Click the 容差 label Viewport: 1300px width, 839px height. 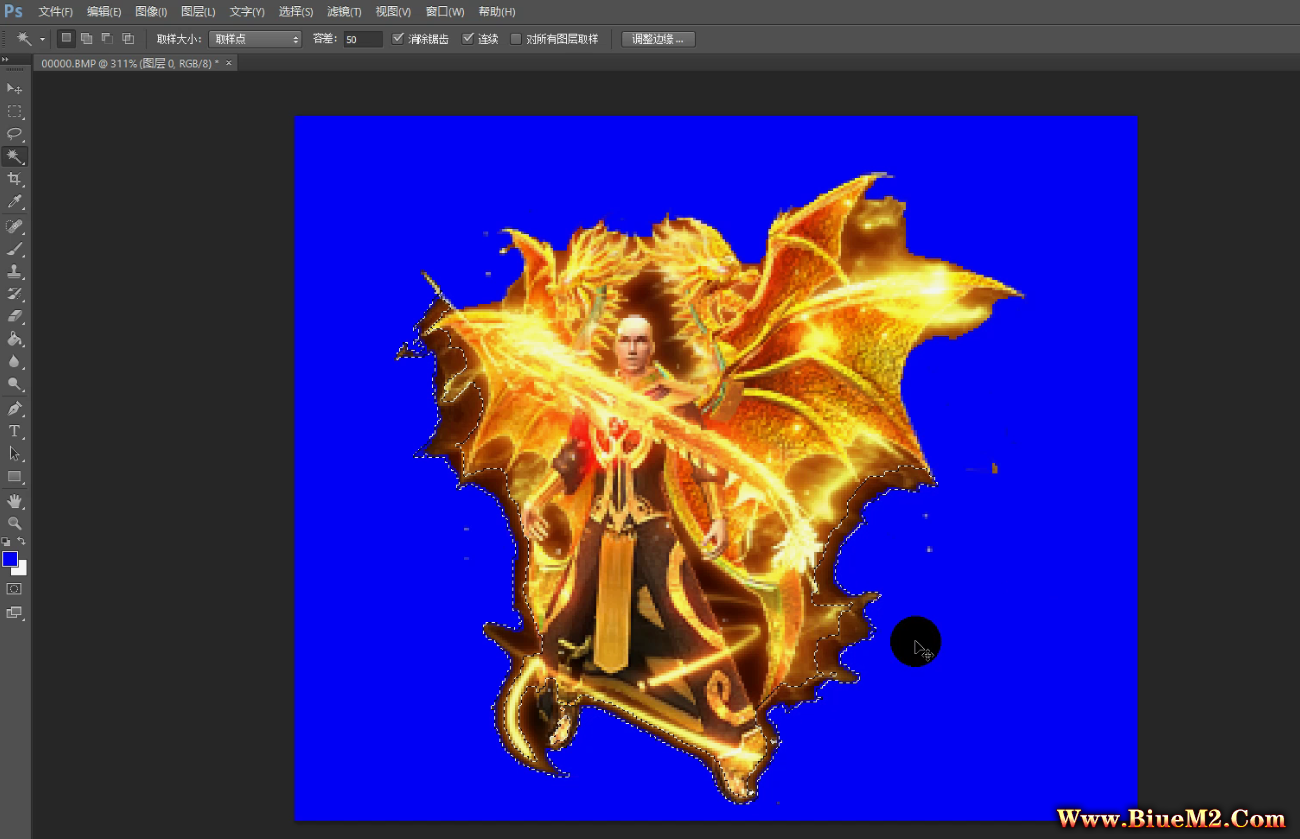coord(324,39)
